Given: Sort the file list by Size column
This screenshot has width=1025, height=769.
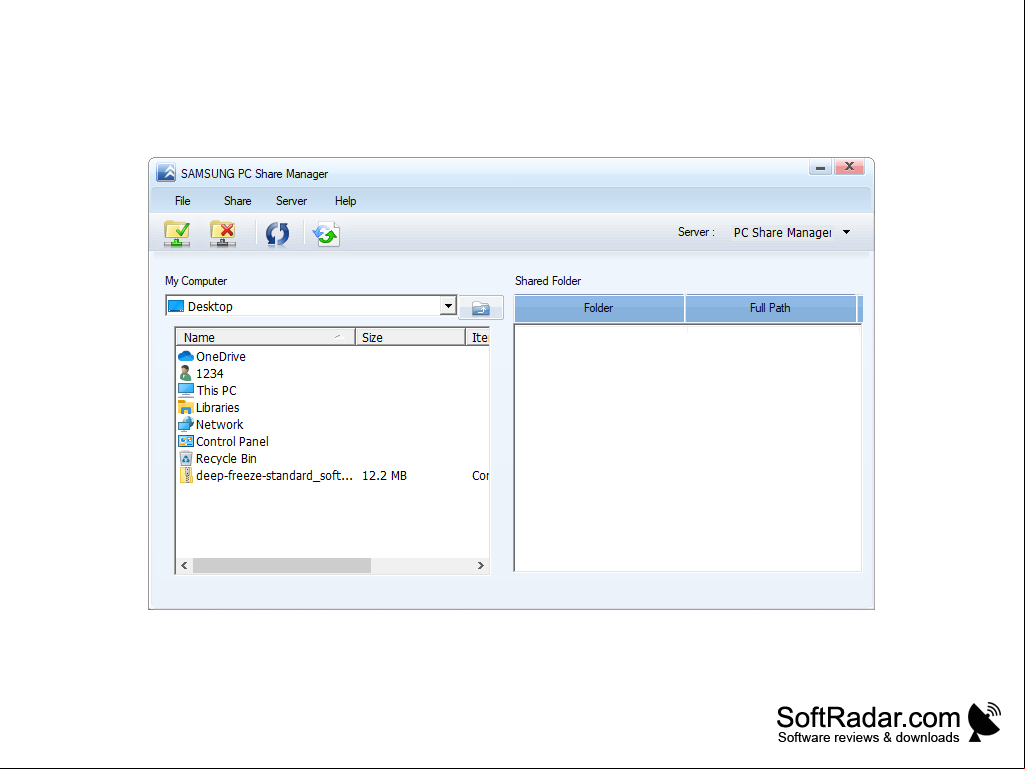Looking at the screenshot, I should pos(411,337).
